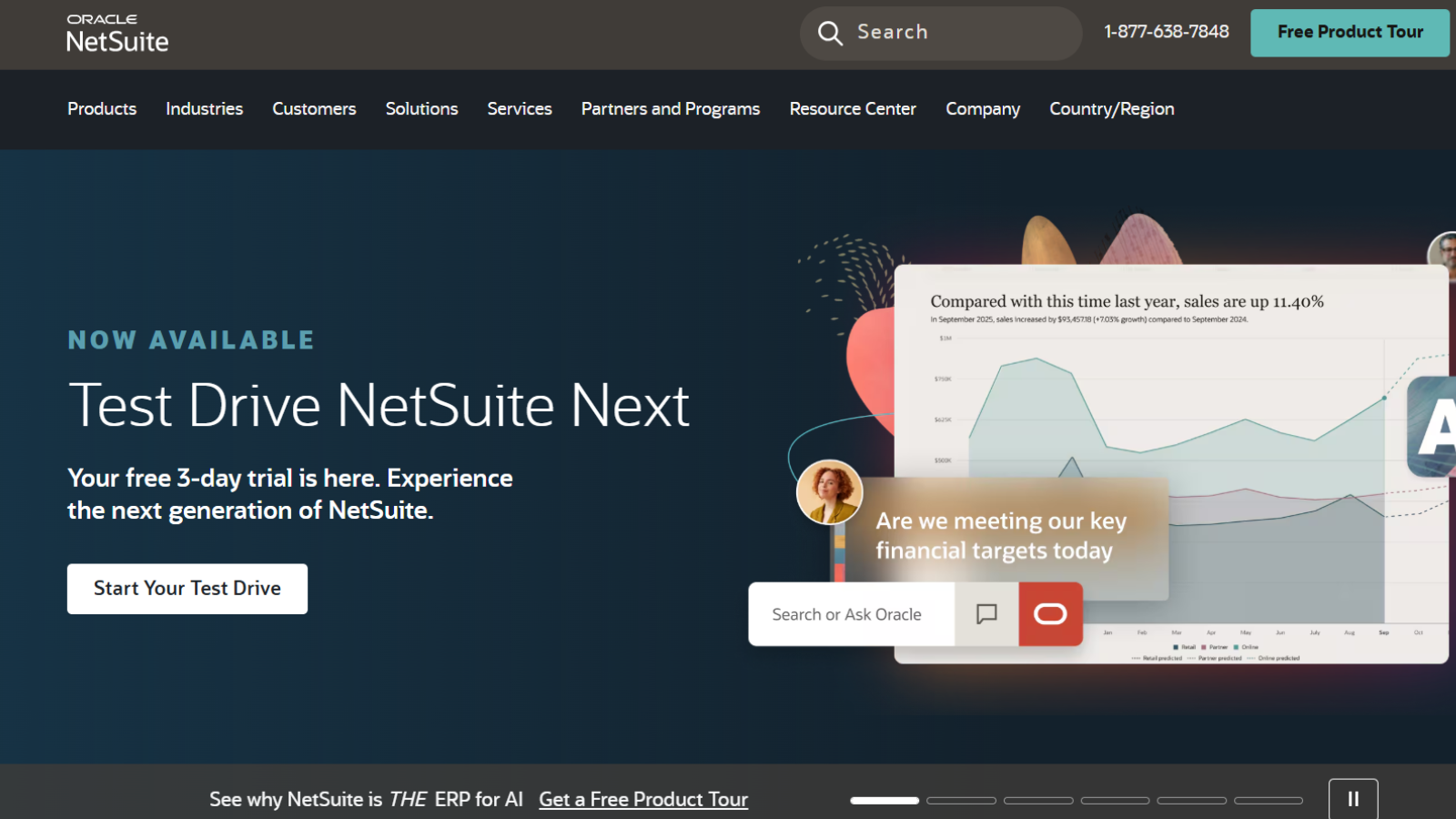
Task: Click Start Your Test Drive button
Action: [187, 589]
